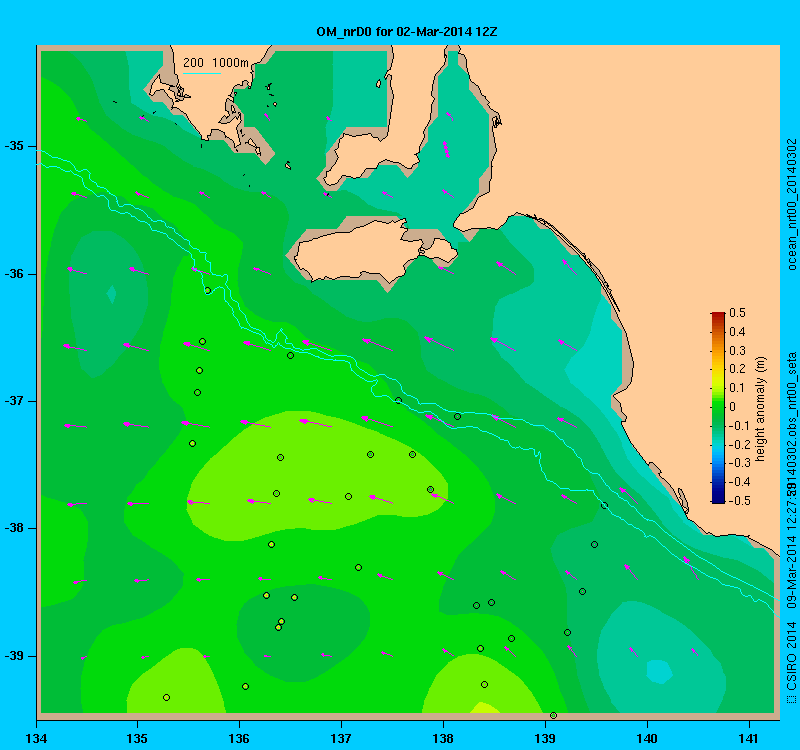Click the "134" longitude axis label
The image size is (800, 750).
click(x=36, y=738)
